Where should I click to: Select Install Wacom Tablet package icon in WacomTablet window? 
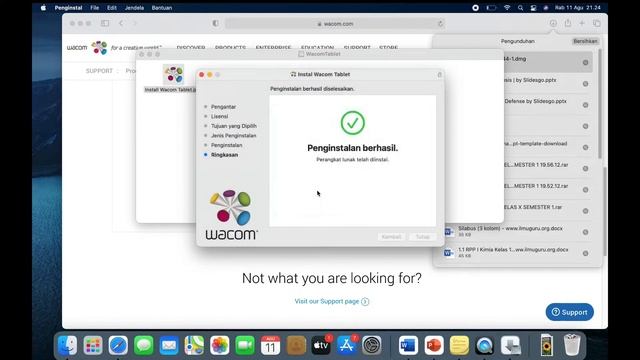point(173,74)
